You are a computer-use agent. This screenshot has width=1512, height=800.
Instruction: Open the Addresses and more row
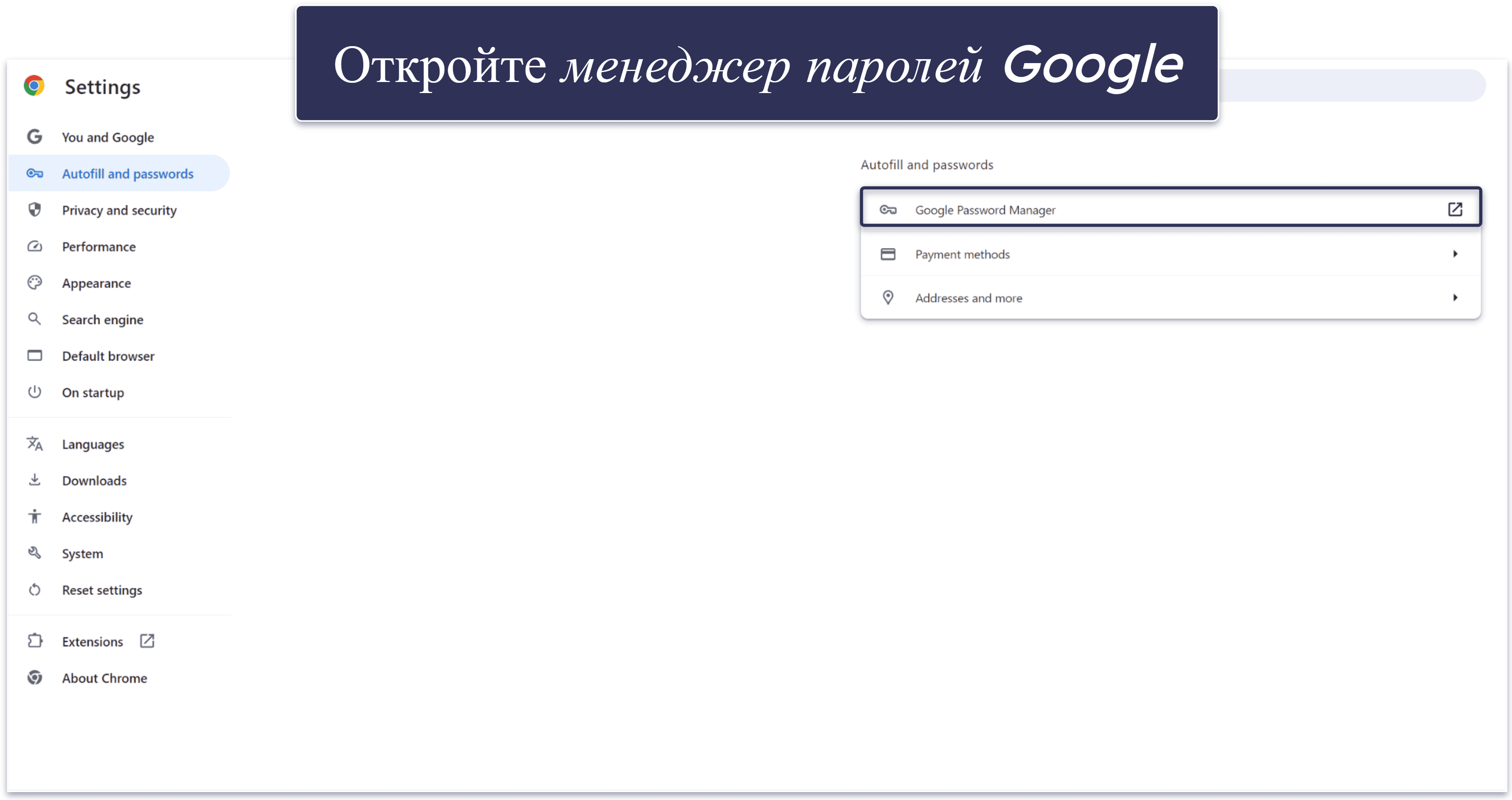pyautogui.click(x=1171, y=298)
